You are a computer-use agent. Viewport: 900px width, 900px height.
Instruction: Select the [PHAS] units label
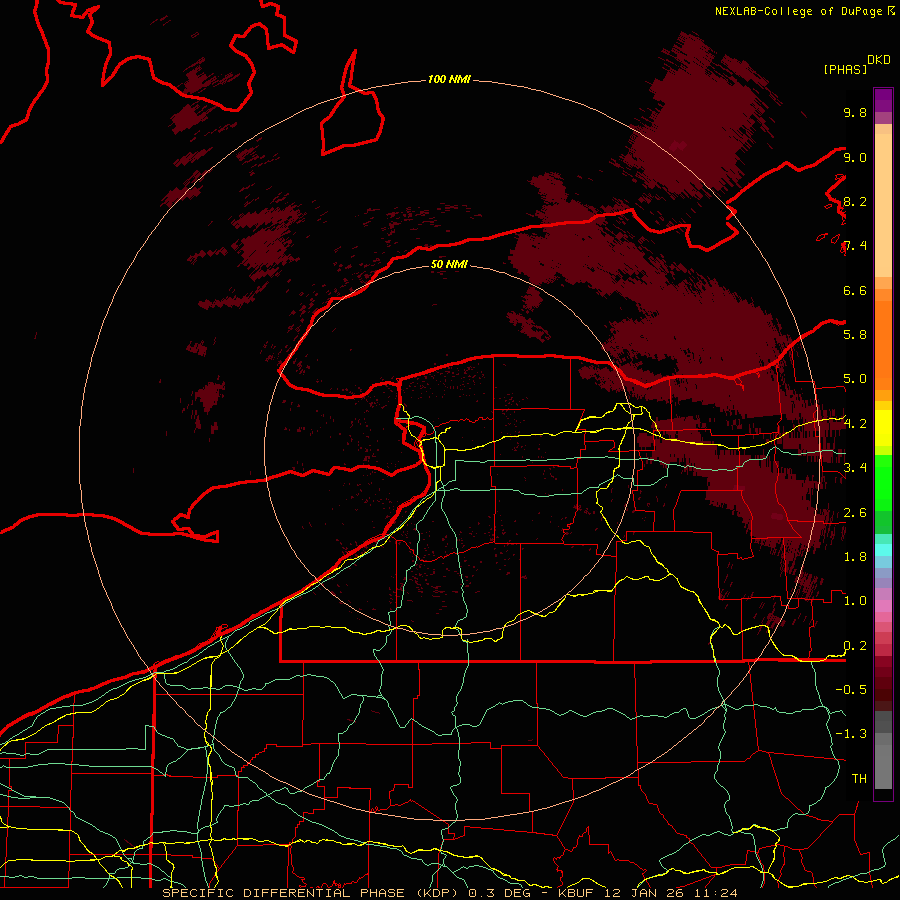pos(845,69)
